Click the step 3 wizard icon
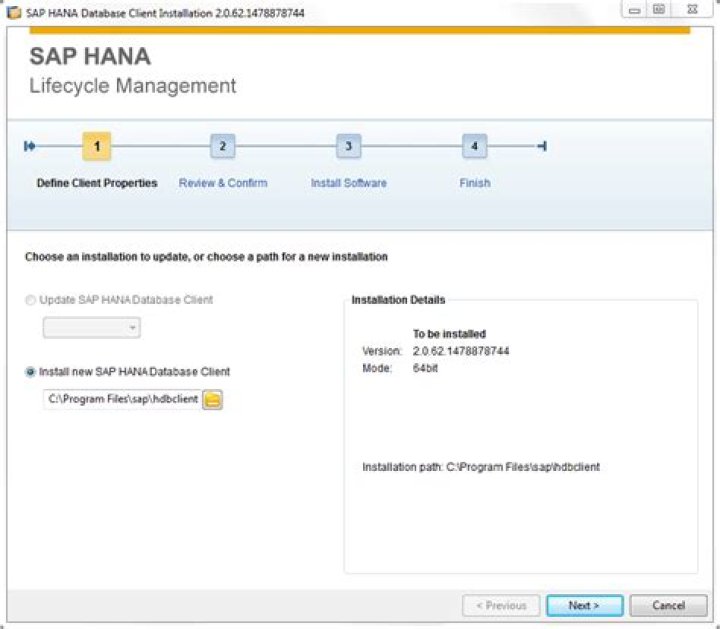 pos(348,146)
